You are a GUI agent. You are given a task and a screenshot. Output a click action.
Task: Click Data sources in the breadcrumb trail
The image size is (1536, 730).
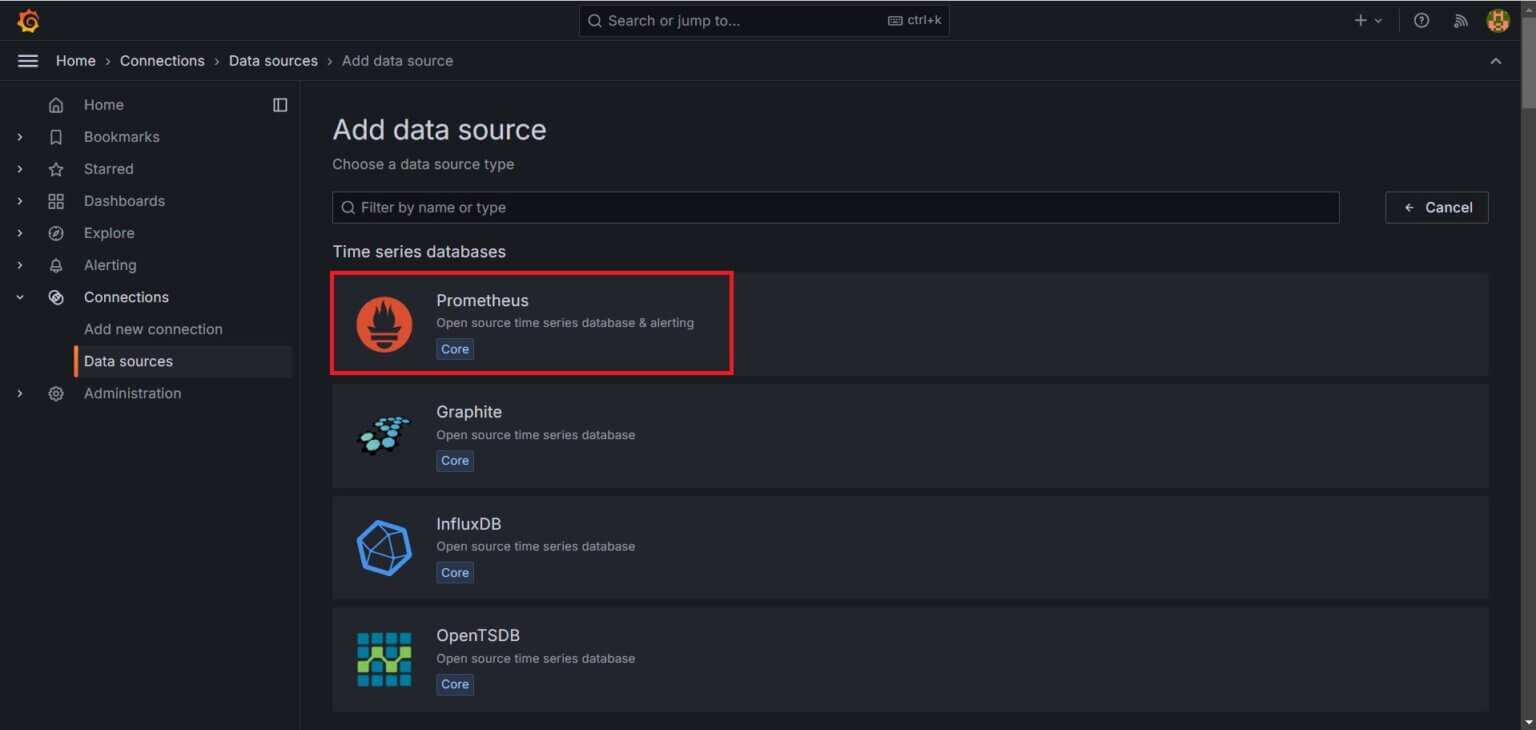(x=273, y=61)
